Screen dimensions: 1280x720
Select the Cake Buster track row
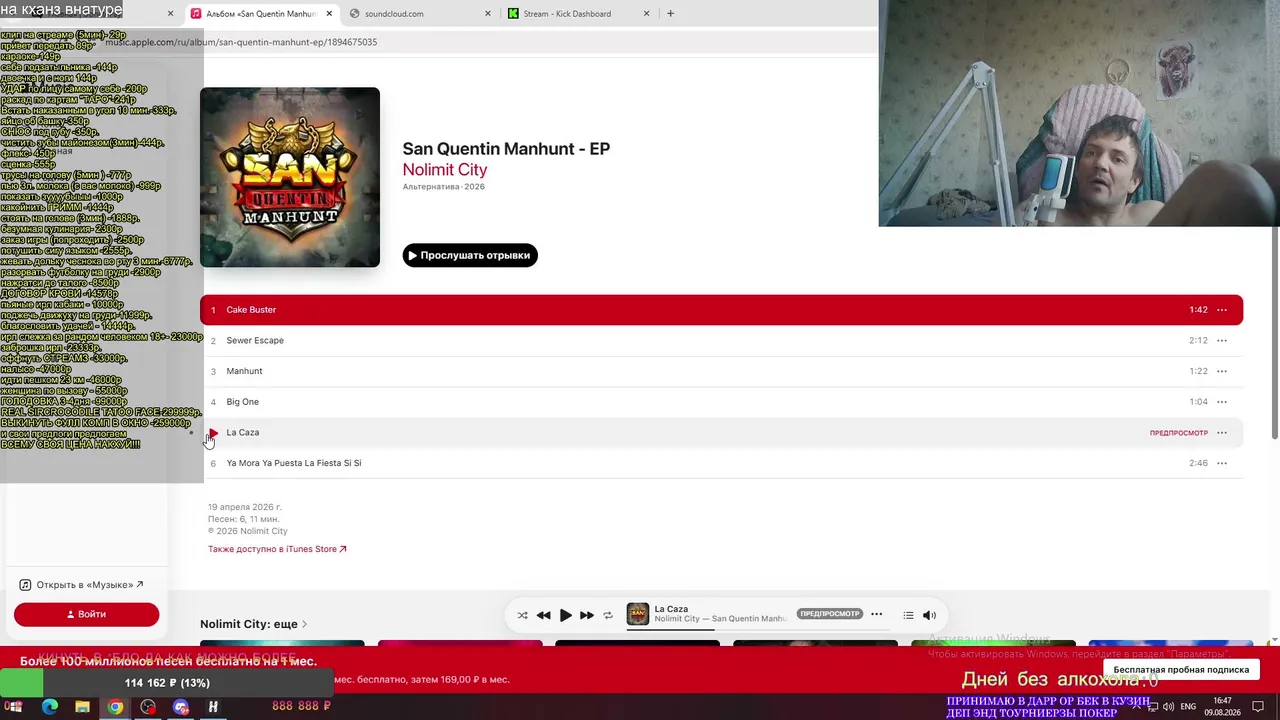point(721,310)
